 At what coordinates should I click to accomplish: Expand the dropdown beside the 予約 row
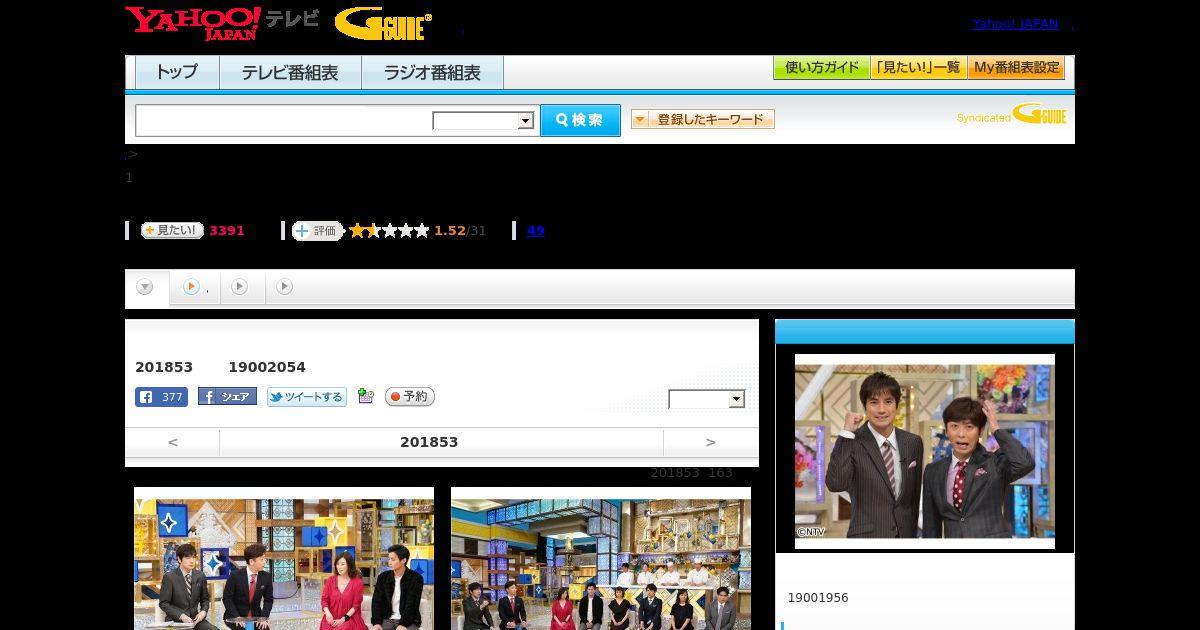point(707,399)
